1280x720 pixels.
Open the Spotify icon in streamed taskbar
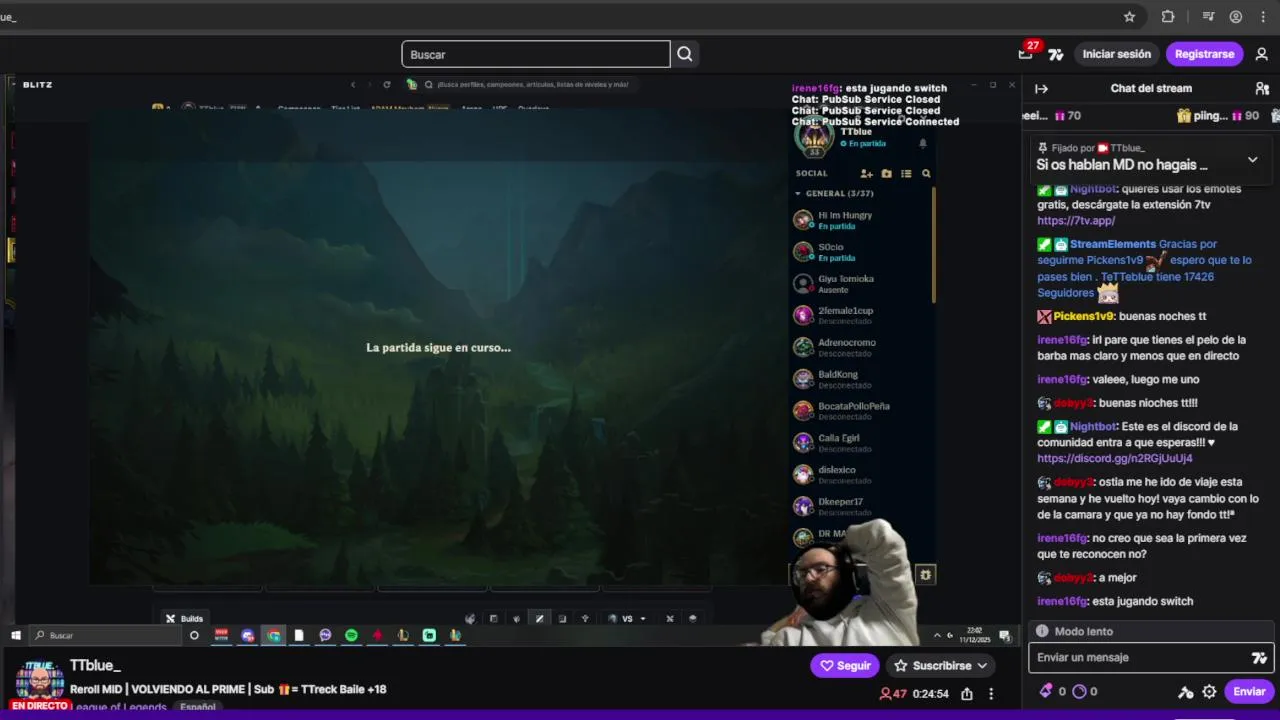tap(351, 635)
